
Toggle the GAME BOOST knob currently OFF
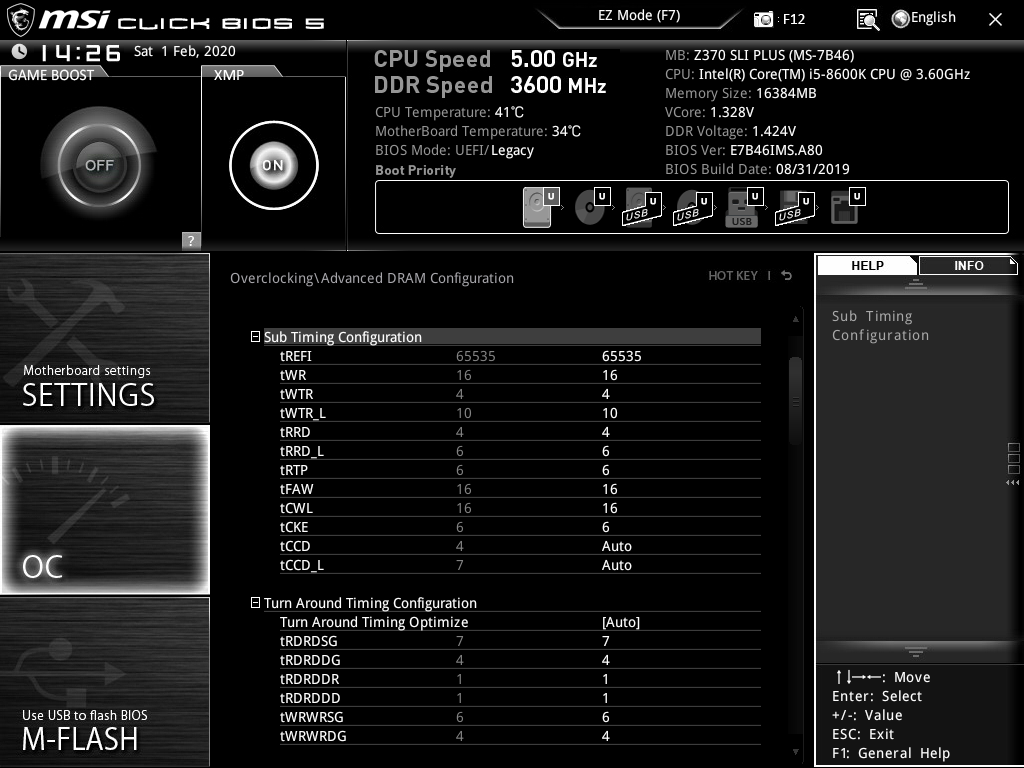coord(99,165)
